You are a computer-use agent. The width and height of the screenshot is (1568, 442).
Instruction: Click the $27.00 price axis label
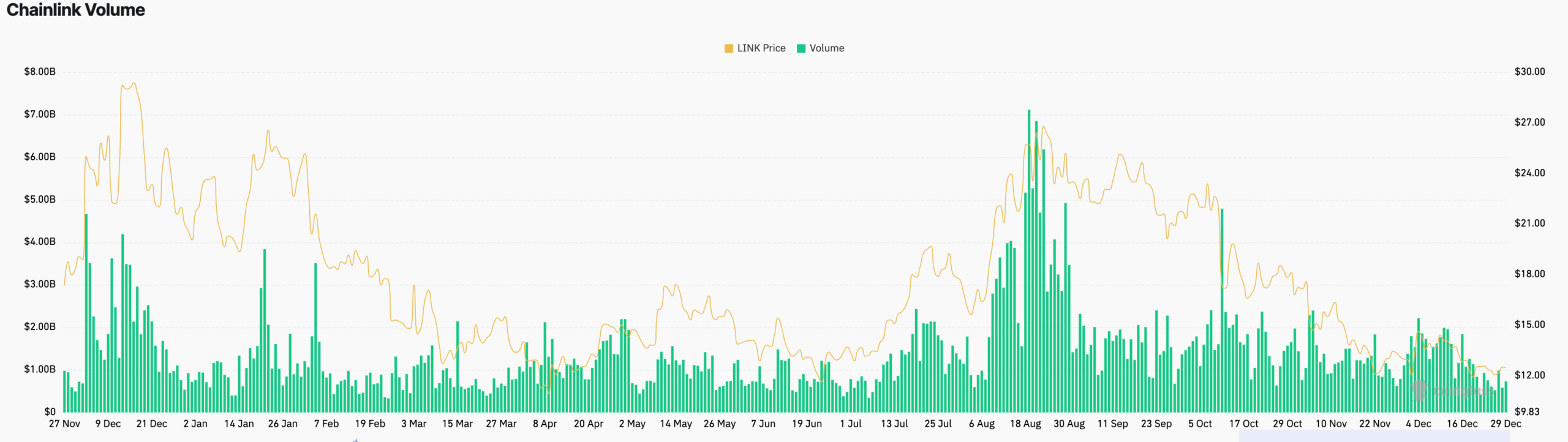[1529, 122]
